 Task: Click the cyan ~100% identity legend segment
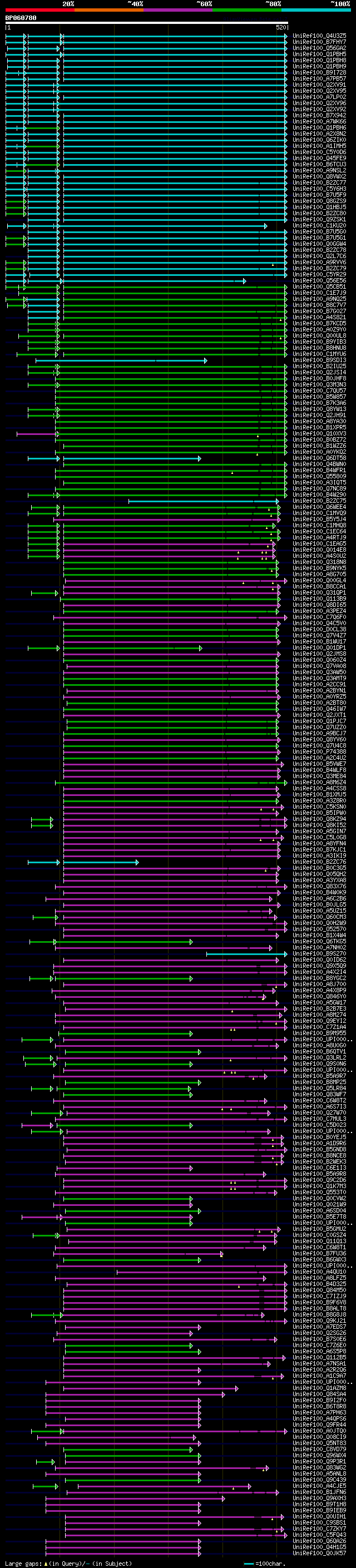click(316, 10)
